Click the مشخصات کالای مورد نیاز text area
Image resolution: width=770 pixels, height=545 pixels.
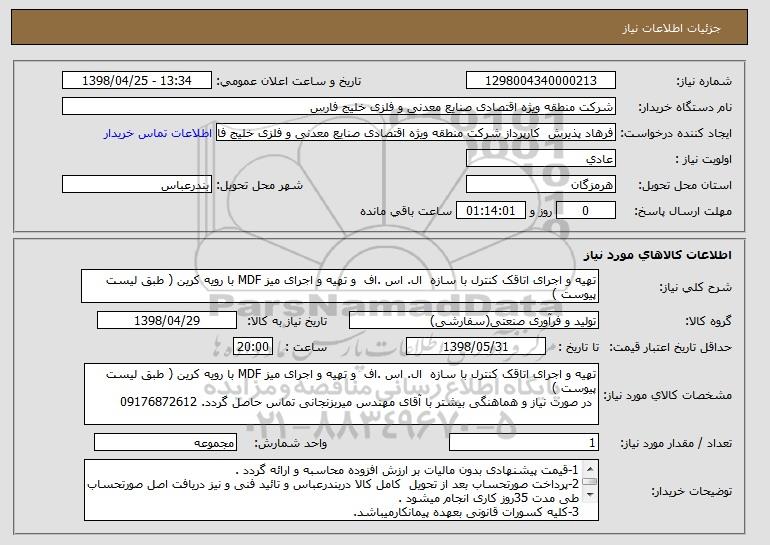[x=341, y=394]
